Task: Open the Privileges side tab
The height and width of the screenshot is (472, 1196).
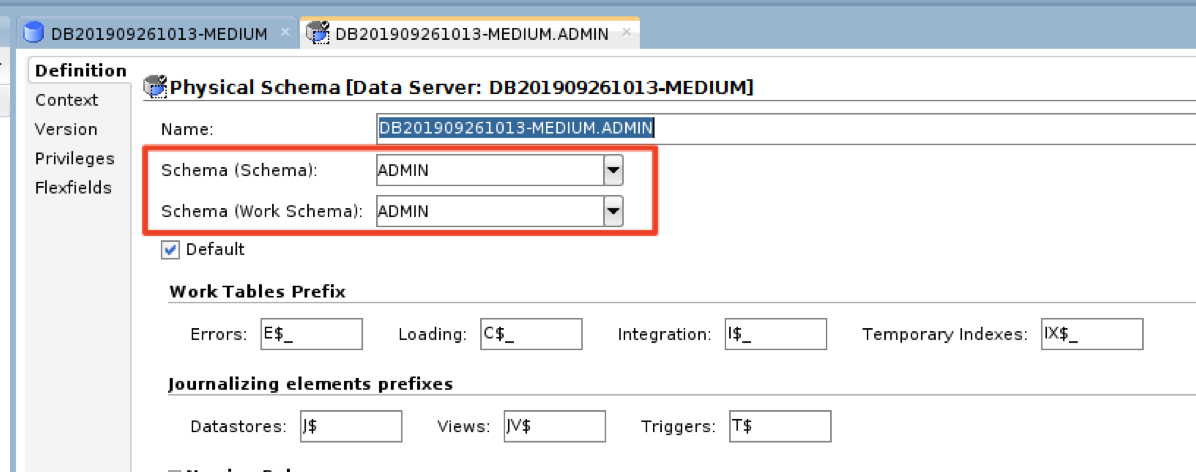Action: coord(75,159)
